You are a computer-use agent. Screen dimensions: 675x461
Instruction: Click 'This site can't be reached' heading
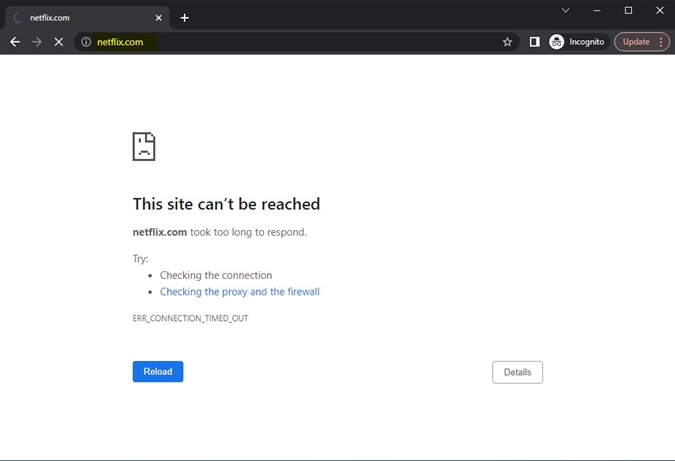tap(226, 204)
